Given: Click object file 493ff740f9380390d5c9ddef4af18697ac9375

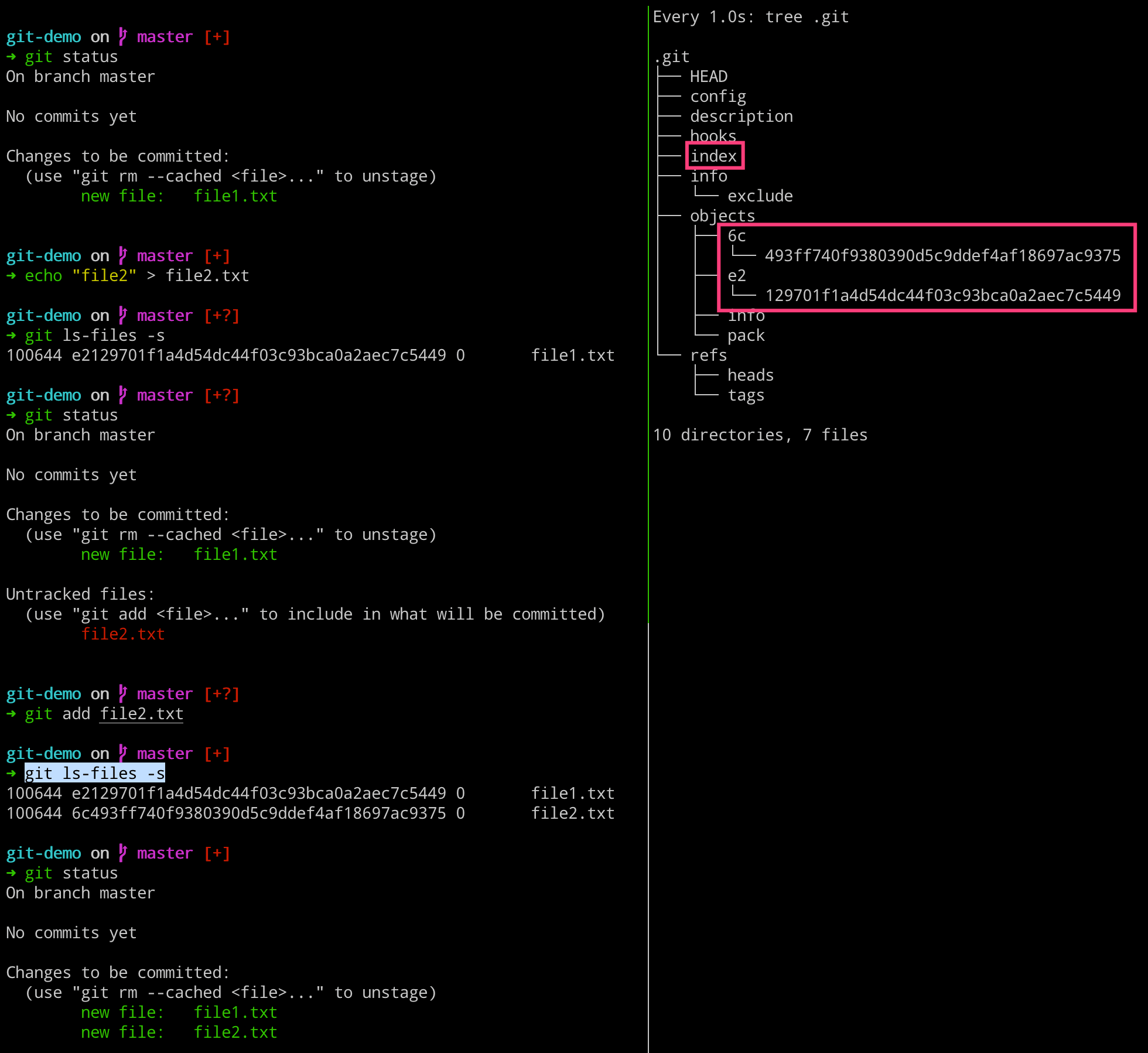Looking at the screenshot, I should [943, 255].
